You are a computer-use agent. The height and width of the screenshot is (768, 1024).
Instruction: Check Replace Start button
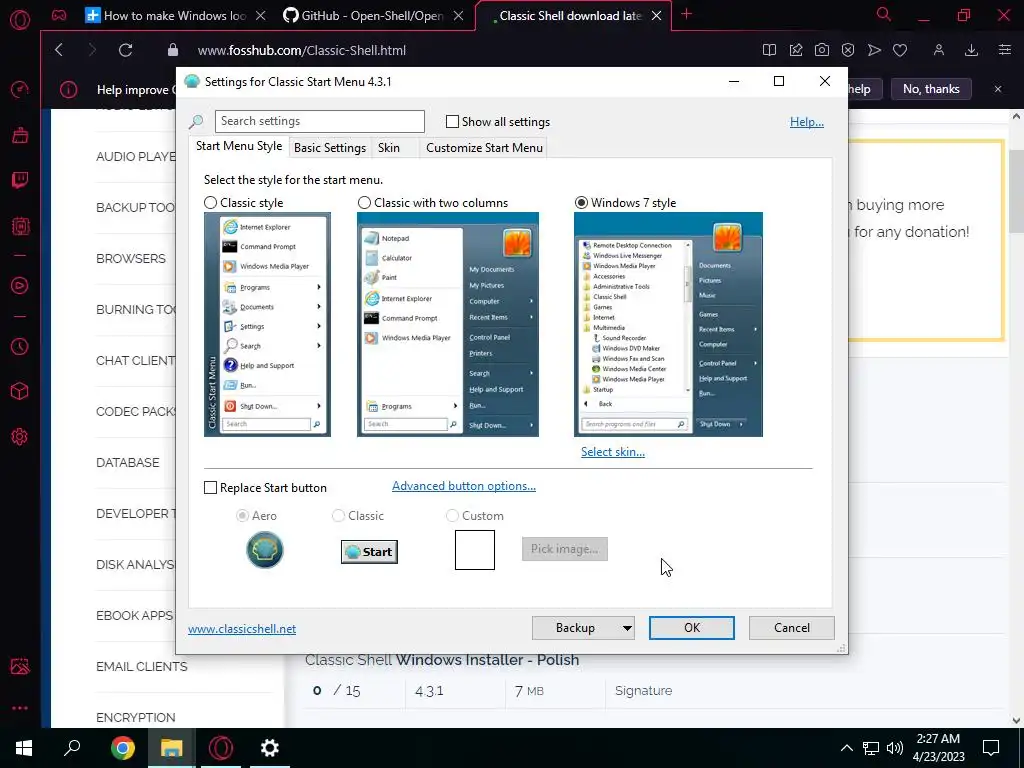[x=210, y=488]
